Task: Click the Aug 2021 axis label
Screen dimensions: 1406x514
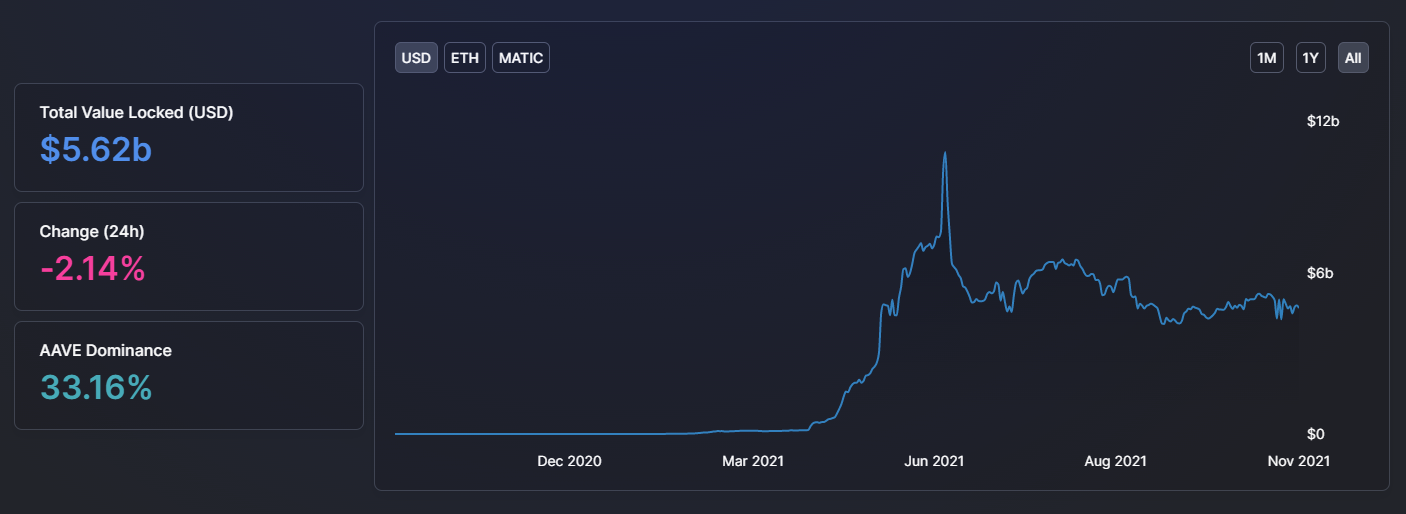Action: click(x=1115, y=461)
